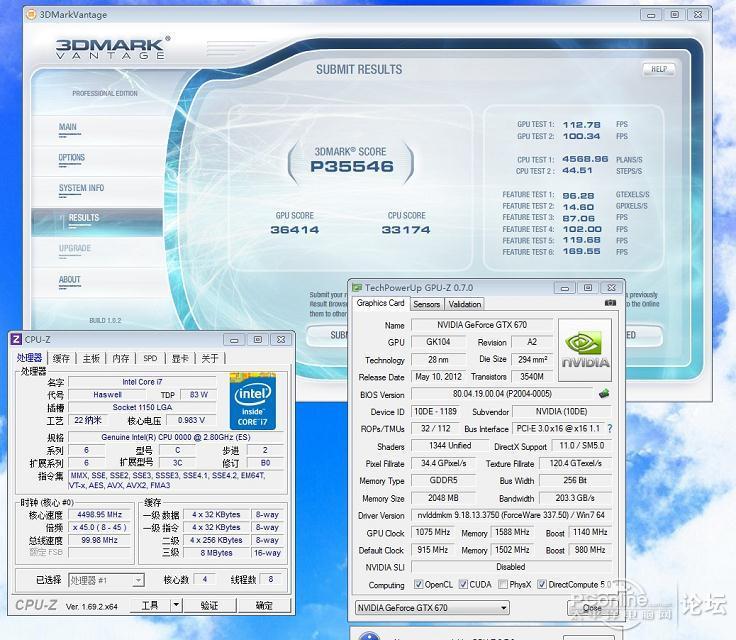Click the GPU Test 1 value 112.78

pos(582,125)
